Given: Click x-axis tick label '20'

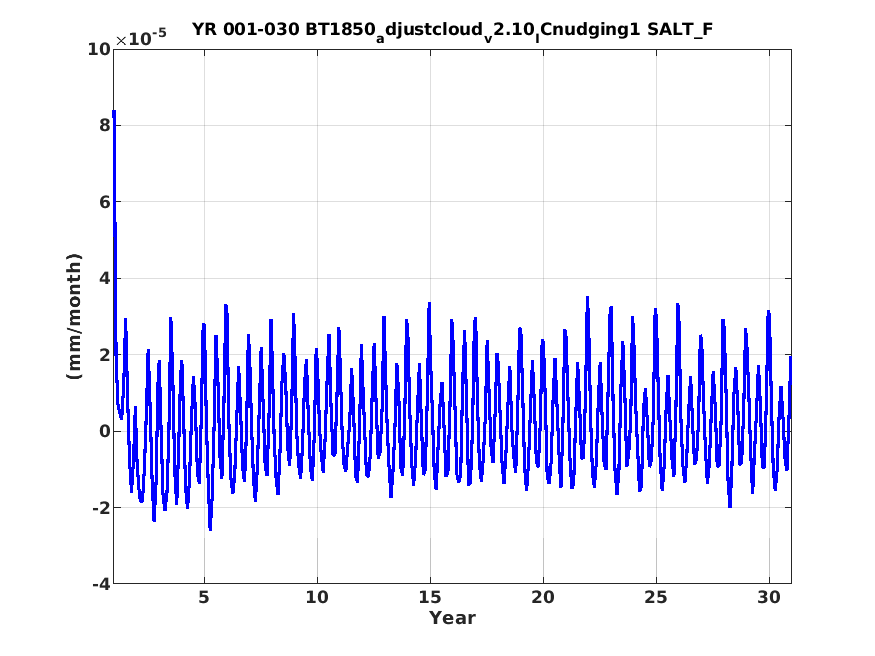Looking at the screenshot, I should (543, 597).
